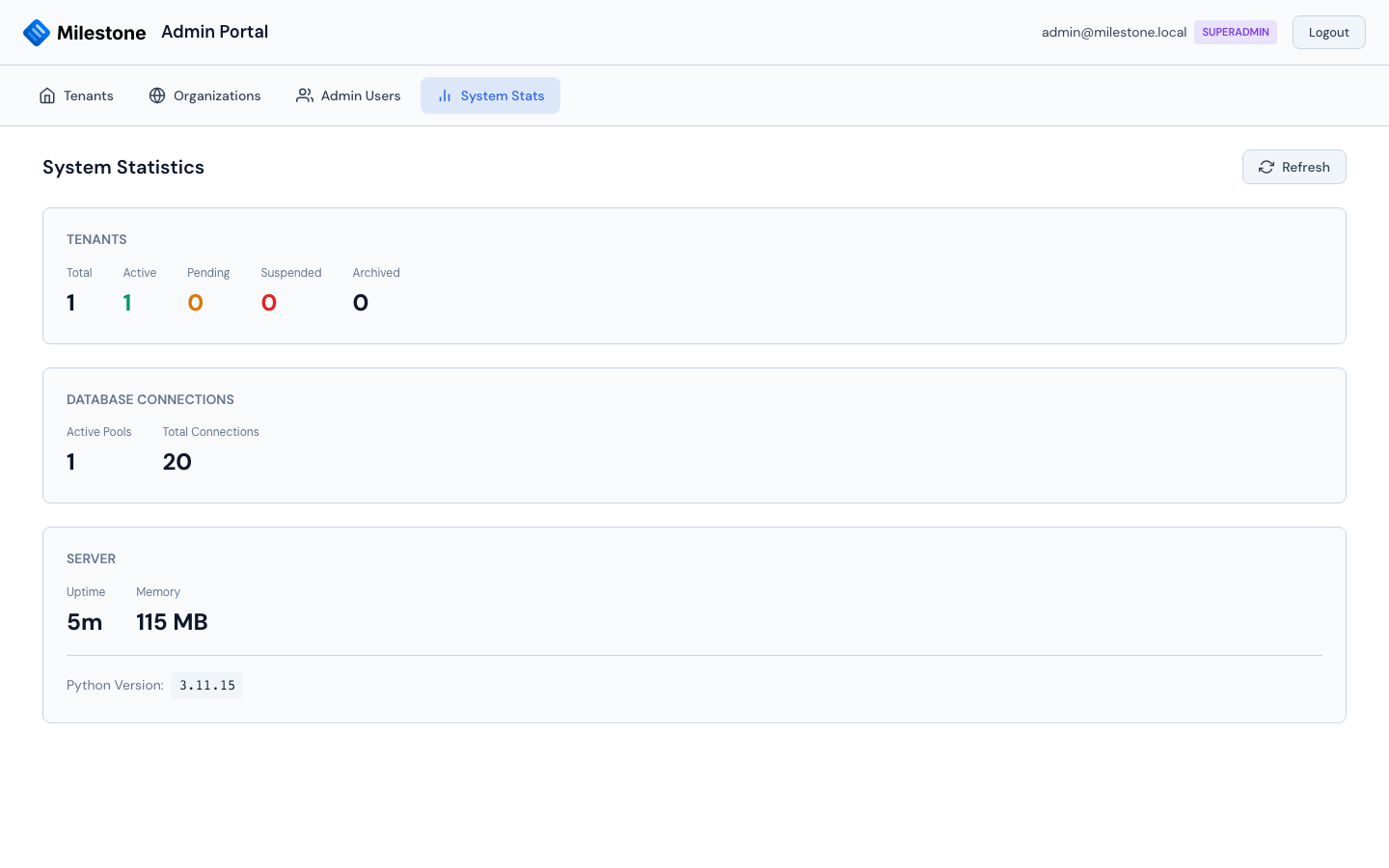Click the Refresh circular arrows icon

(1266, 167)
